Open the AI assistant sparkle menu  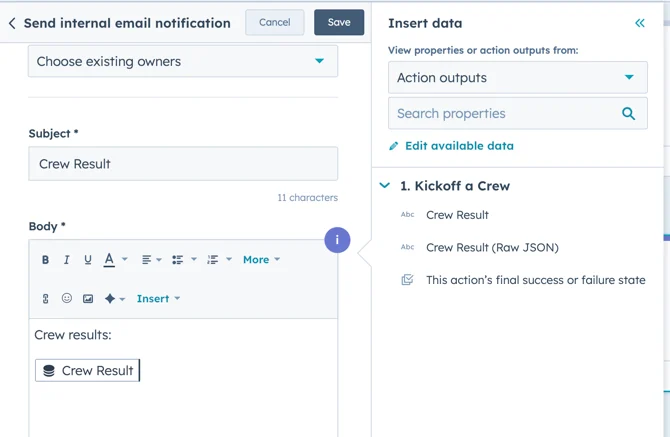pyautogui.click(x=114, y=299)
